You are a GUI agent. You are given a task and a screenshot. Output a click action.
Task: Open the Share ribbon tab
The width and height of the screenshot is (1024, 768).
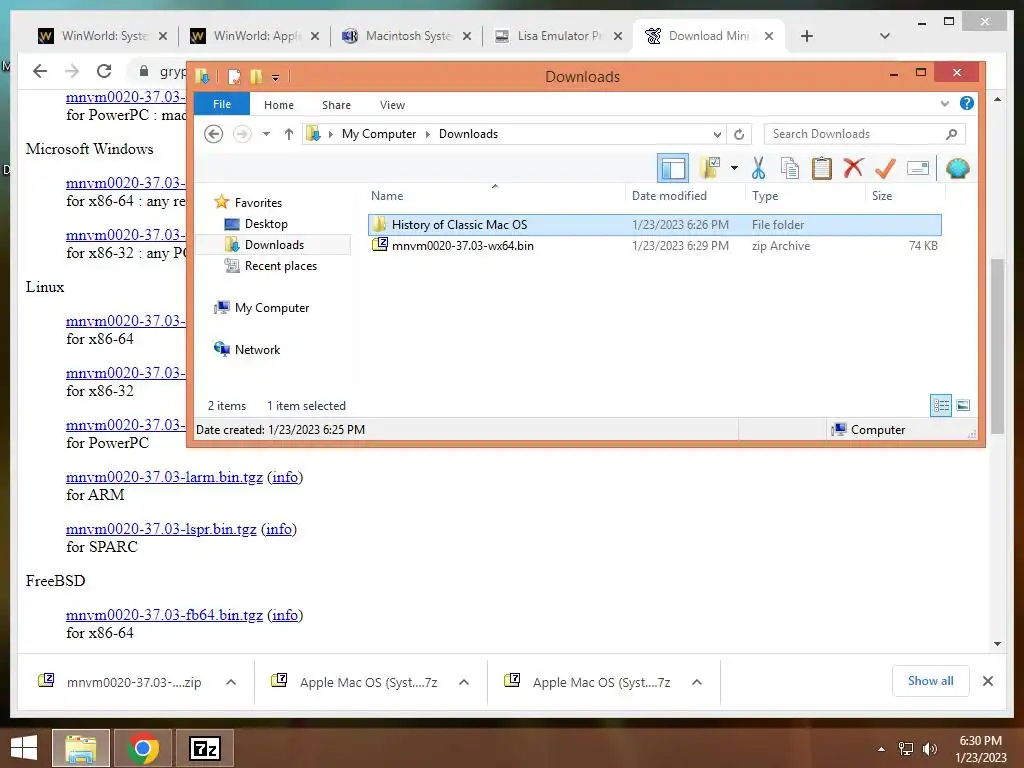tap(336, 104)
